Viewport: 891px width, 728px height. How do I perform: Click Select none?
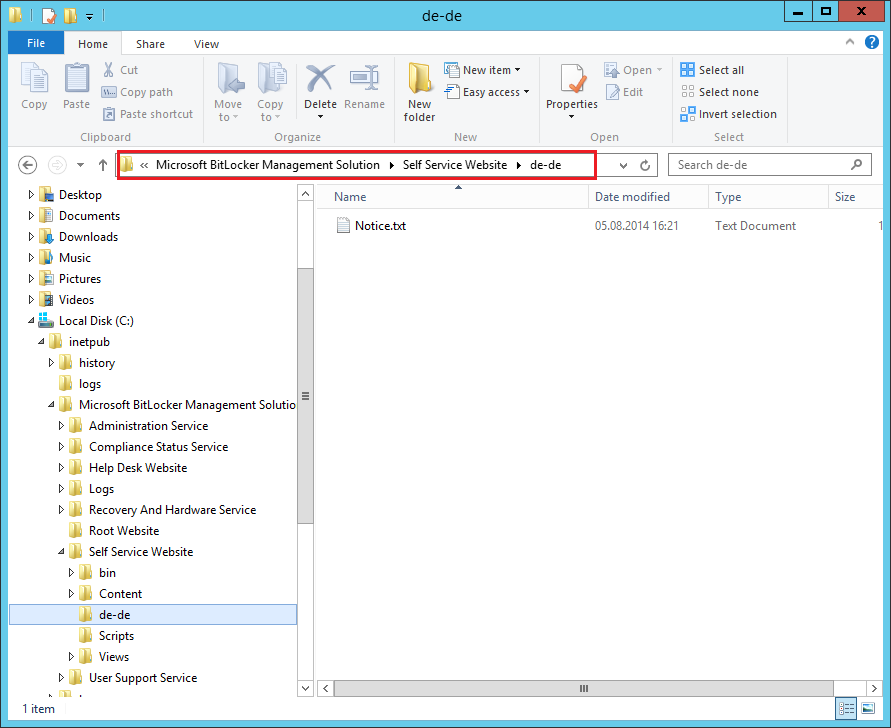point(719,92)
